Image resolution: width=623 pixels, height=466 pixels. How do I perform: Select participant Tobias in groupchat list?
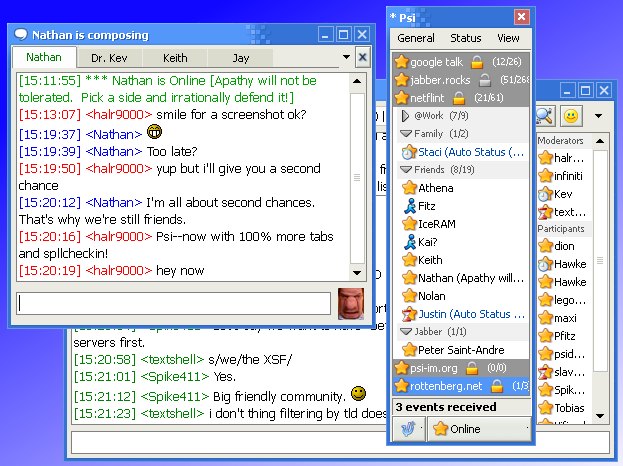(x=564, y=408)
